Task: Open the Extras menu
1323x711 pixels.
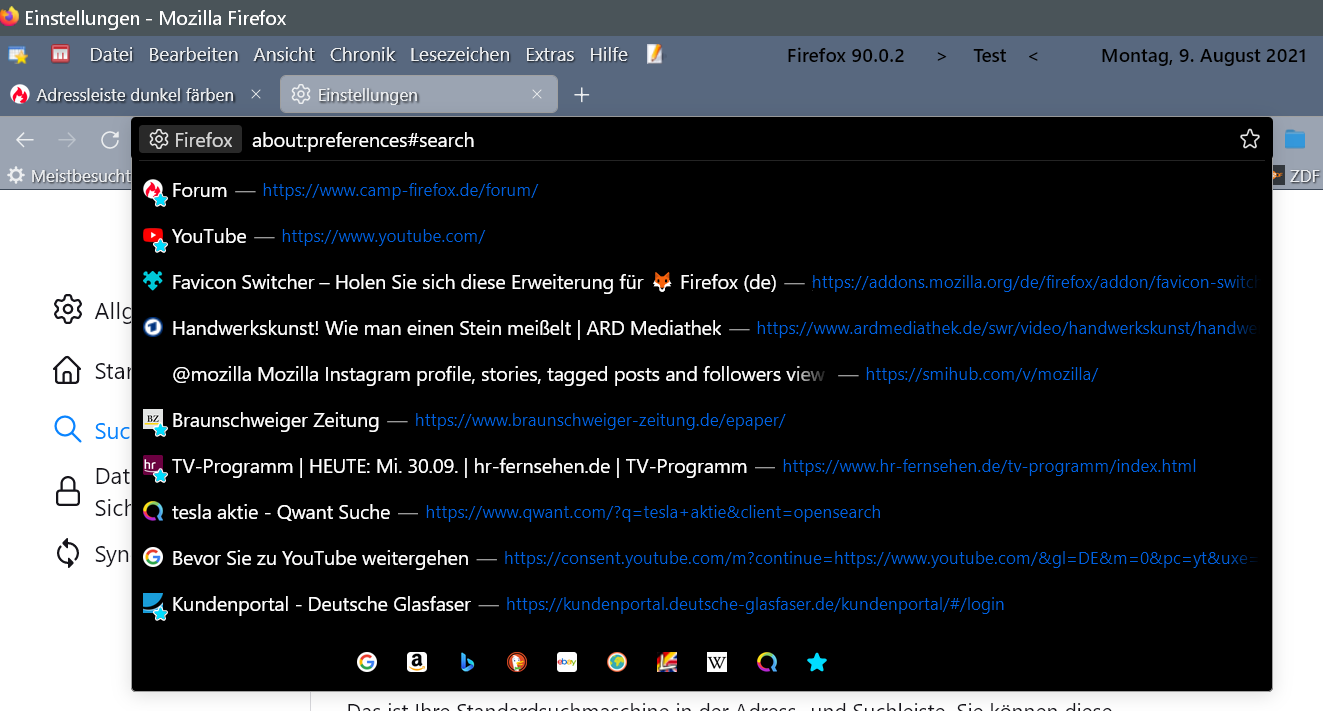Action: point(549,55)
